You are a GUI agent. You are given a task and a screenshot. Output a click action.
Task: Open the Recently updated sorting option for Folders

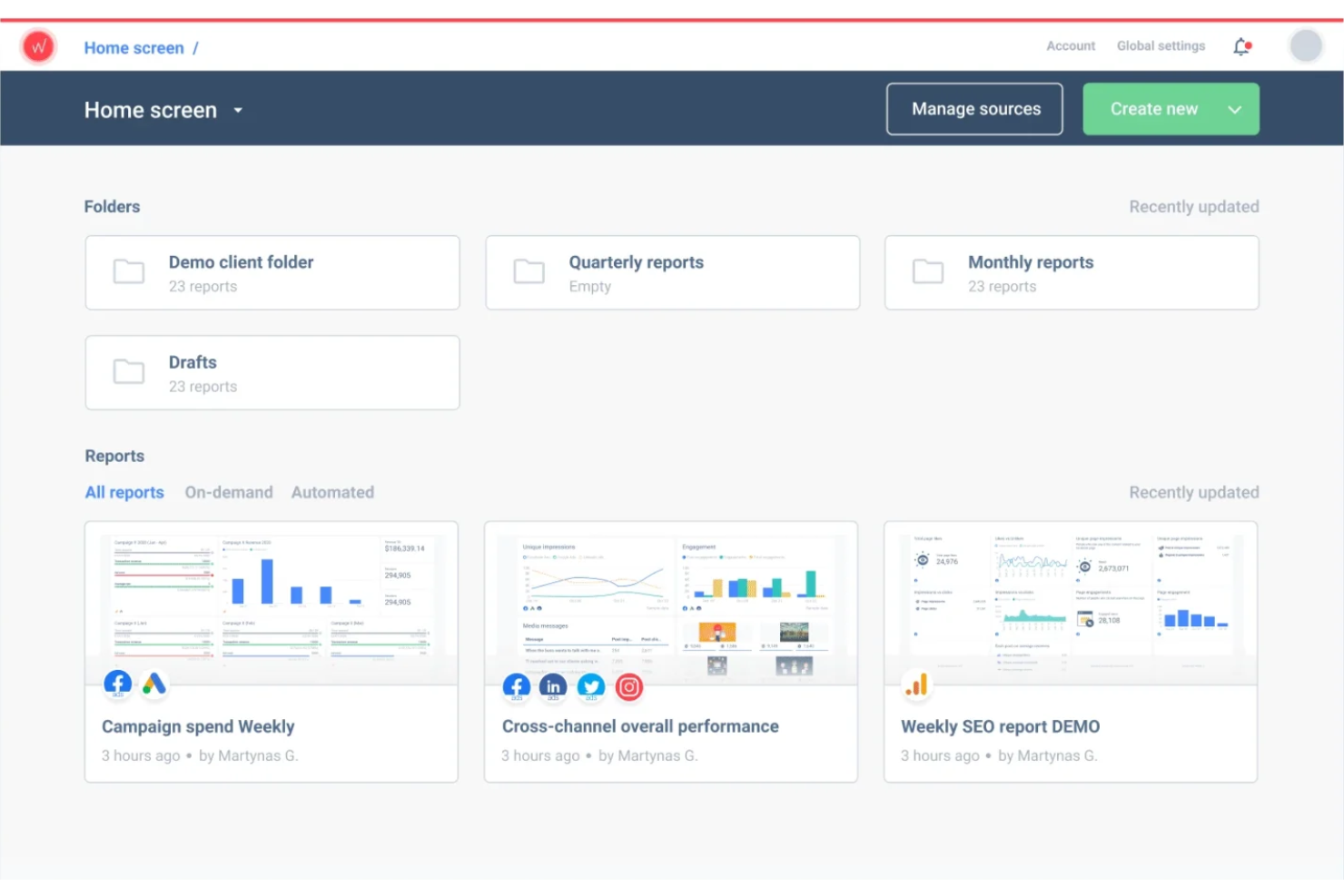pyautogui.click(x=1194, y=206)
